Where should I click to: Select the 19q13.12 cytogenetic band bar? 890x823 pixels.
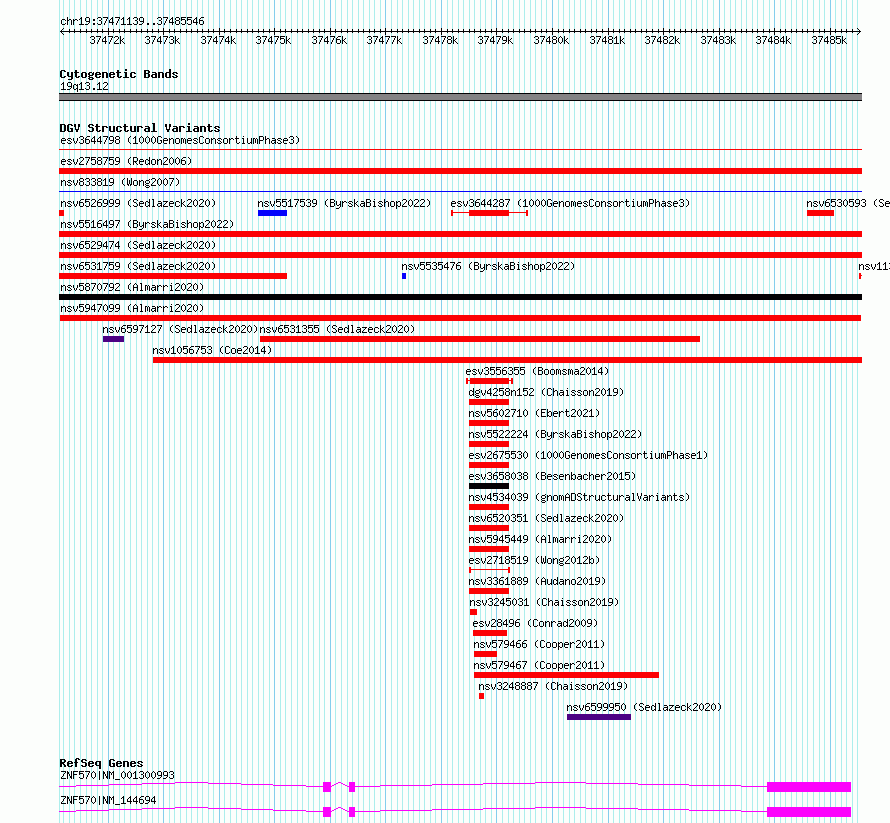click(x=460, y=97)
